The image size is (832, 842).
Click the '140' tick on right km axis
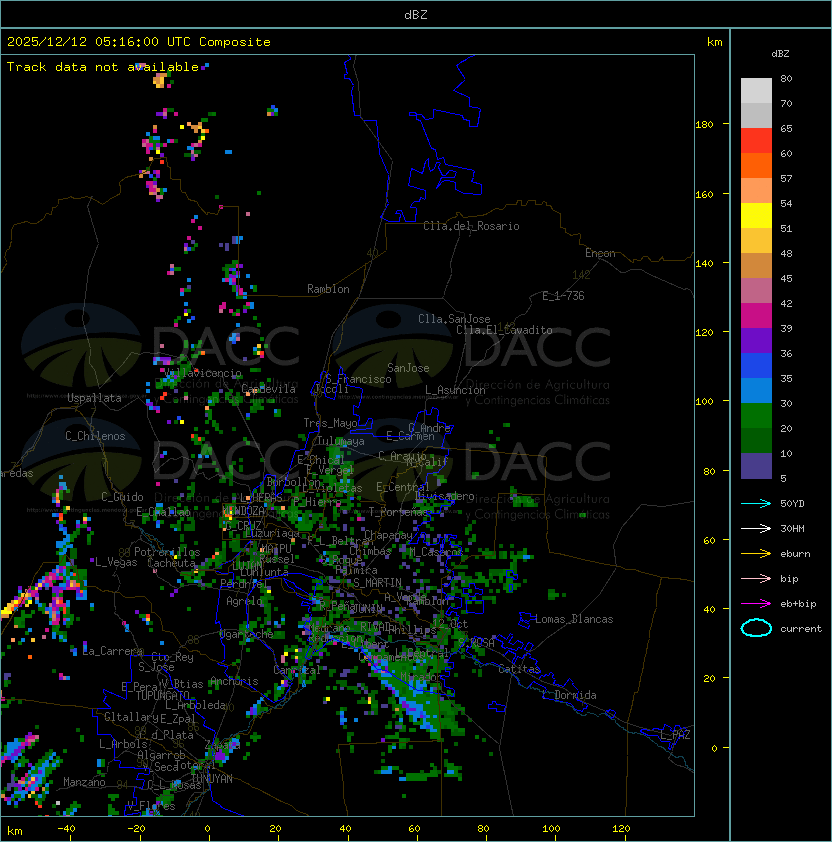click(x=704, y=264)
